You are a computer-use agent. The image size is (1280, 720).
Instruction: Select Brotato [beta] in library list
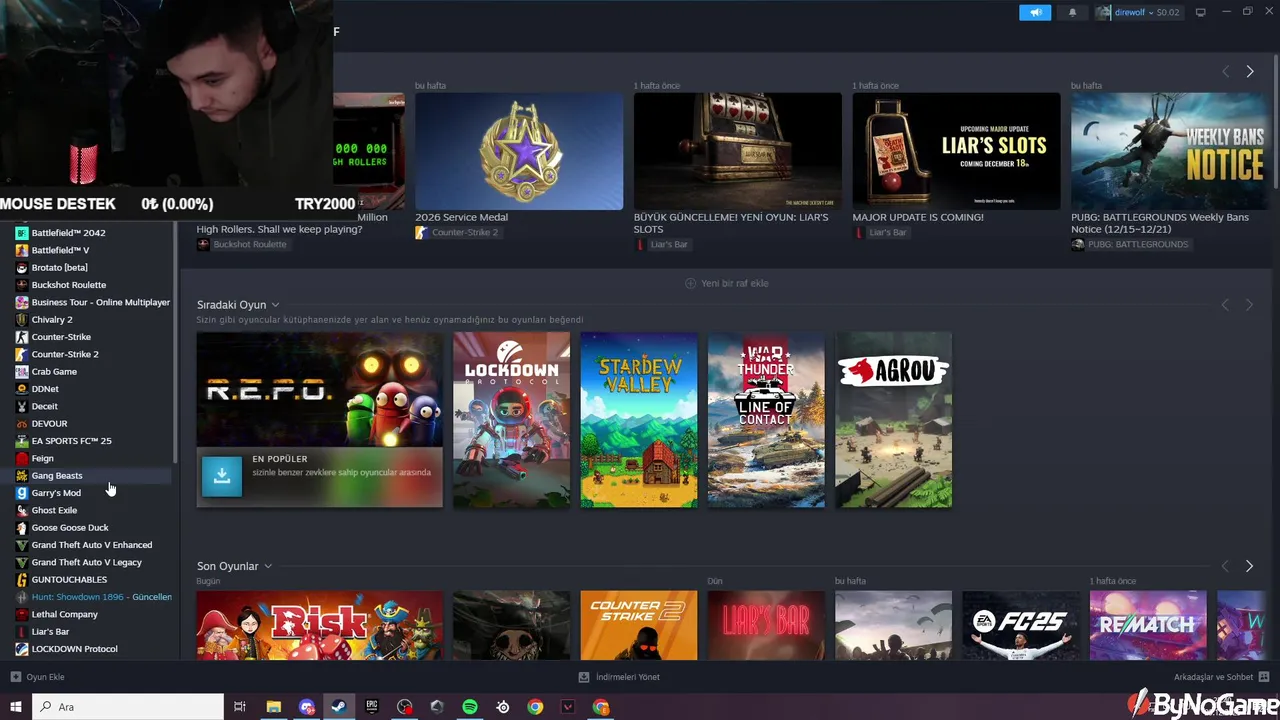point(59,267)
